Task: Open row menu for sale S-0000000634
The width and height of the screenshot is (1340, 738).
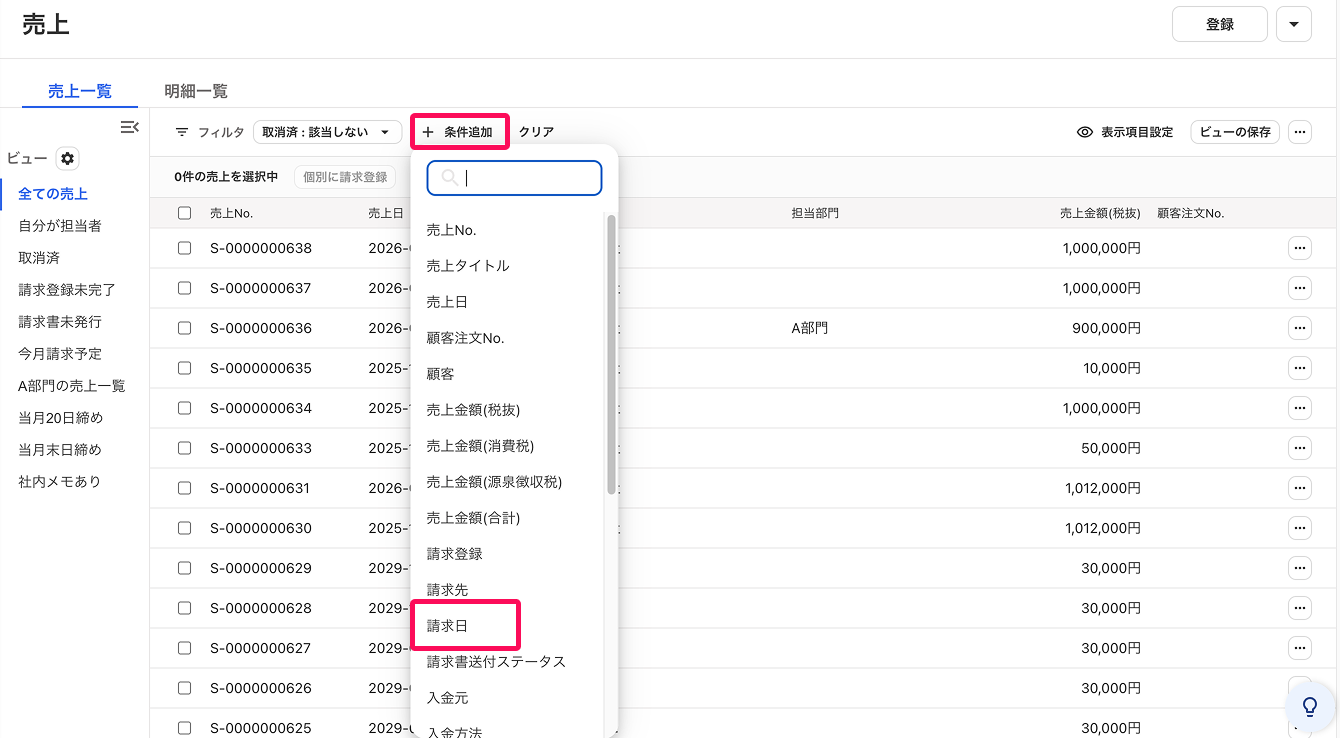Action: 1299,408
